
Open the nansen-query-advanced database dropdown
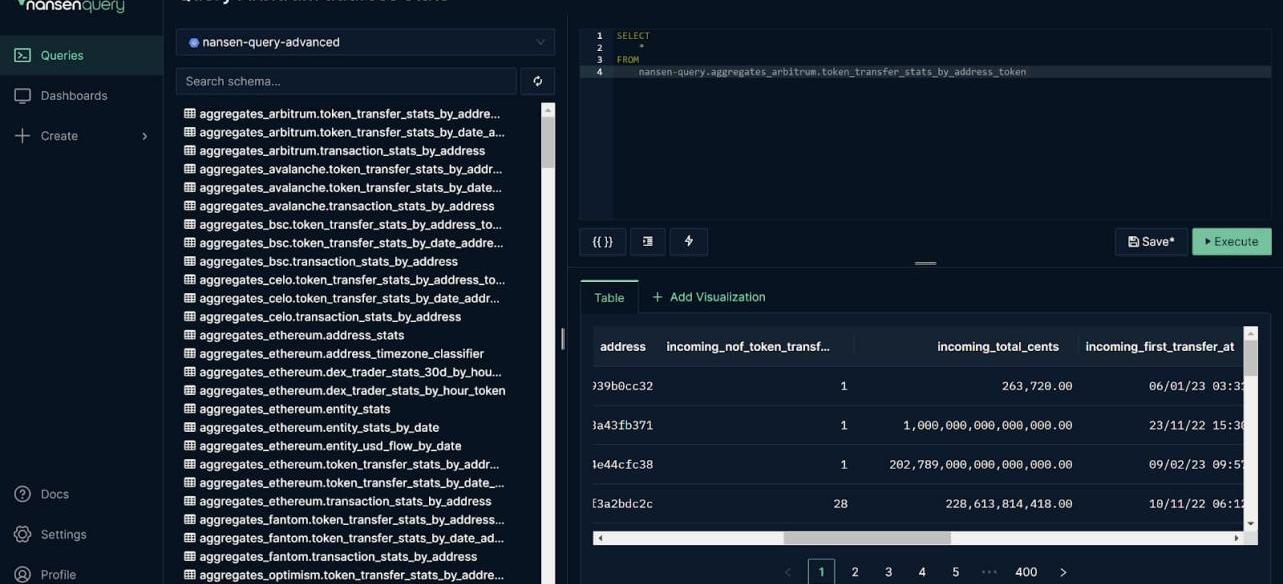pos(365,42)
